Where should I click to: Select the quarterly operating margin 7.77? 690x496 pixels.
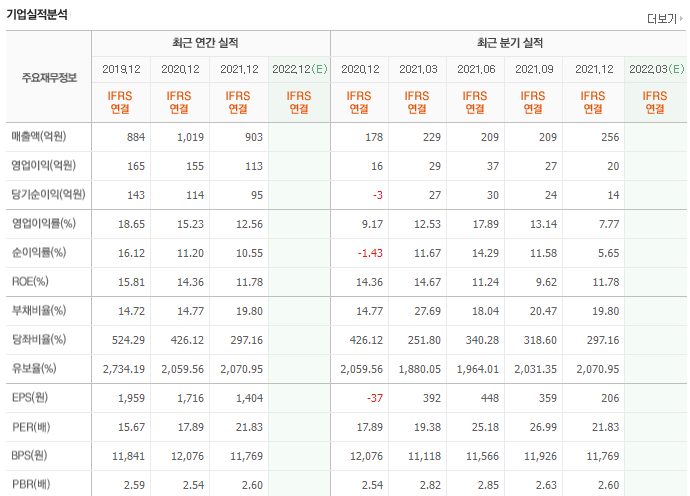pos(609,224)
